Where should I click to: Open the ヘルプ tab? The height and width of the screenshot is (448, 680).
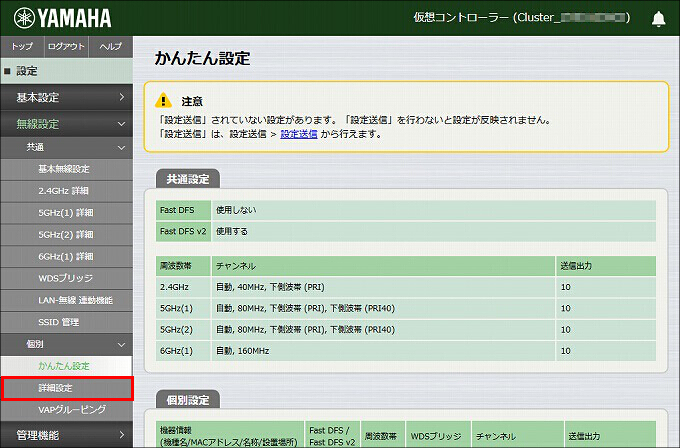point(111,46)
